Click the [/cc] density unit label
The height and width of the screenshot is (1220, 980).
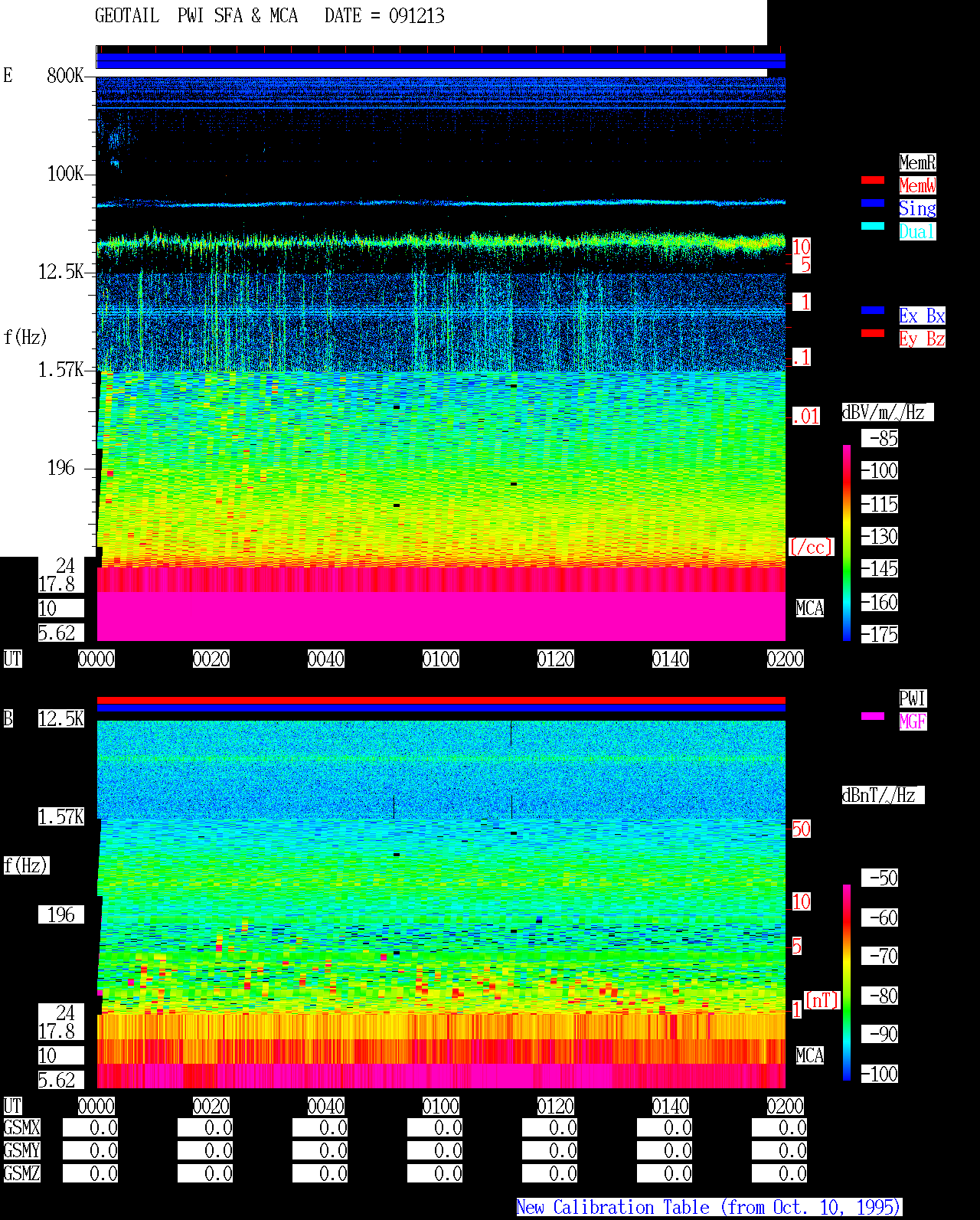click(x=811, y=547)
